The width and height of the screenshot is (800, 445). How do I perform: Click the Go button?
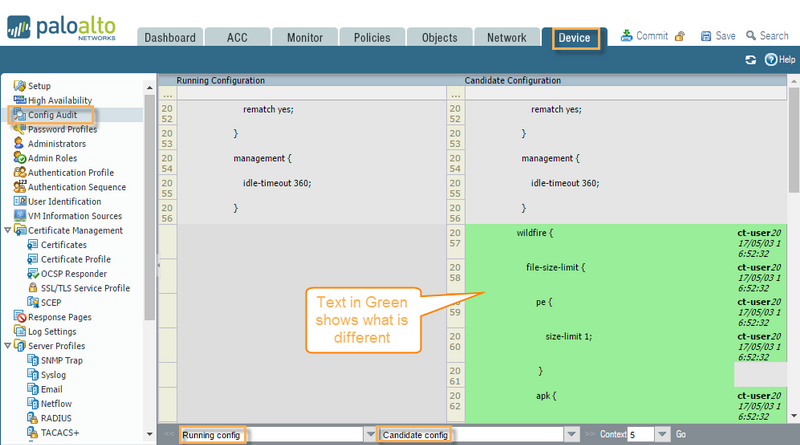[681, 434]
